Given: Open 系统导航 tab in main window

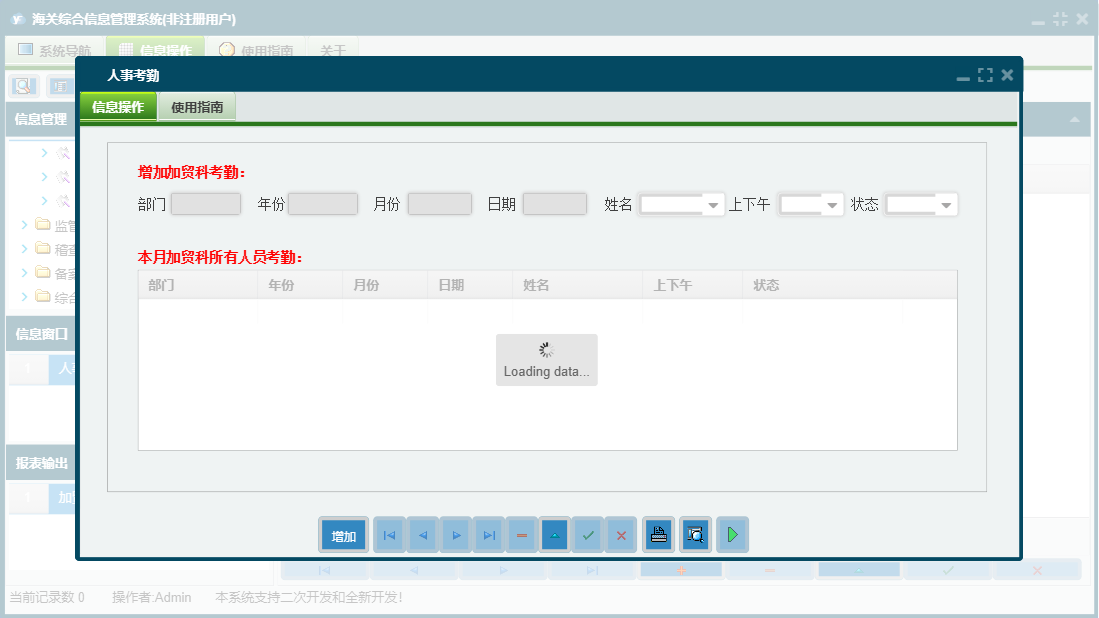Looking at the screenshot, I should tap(55, 50).
